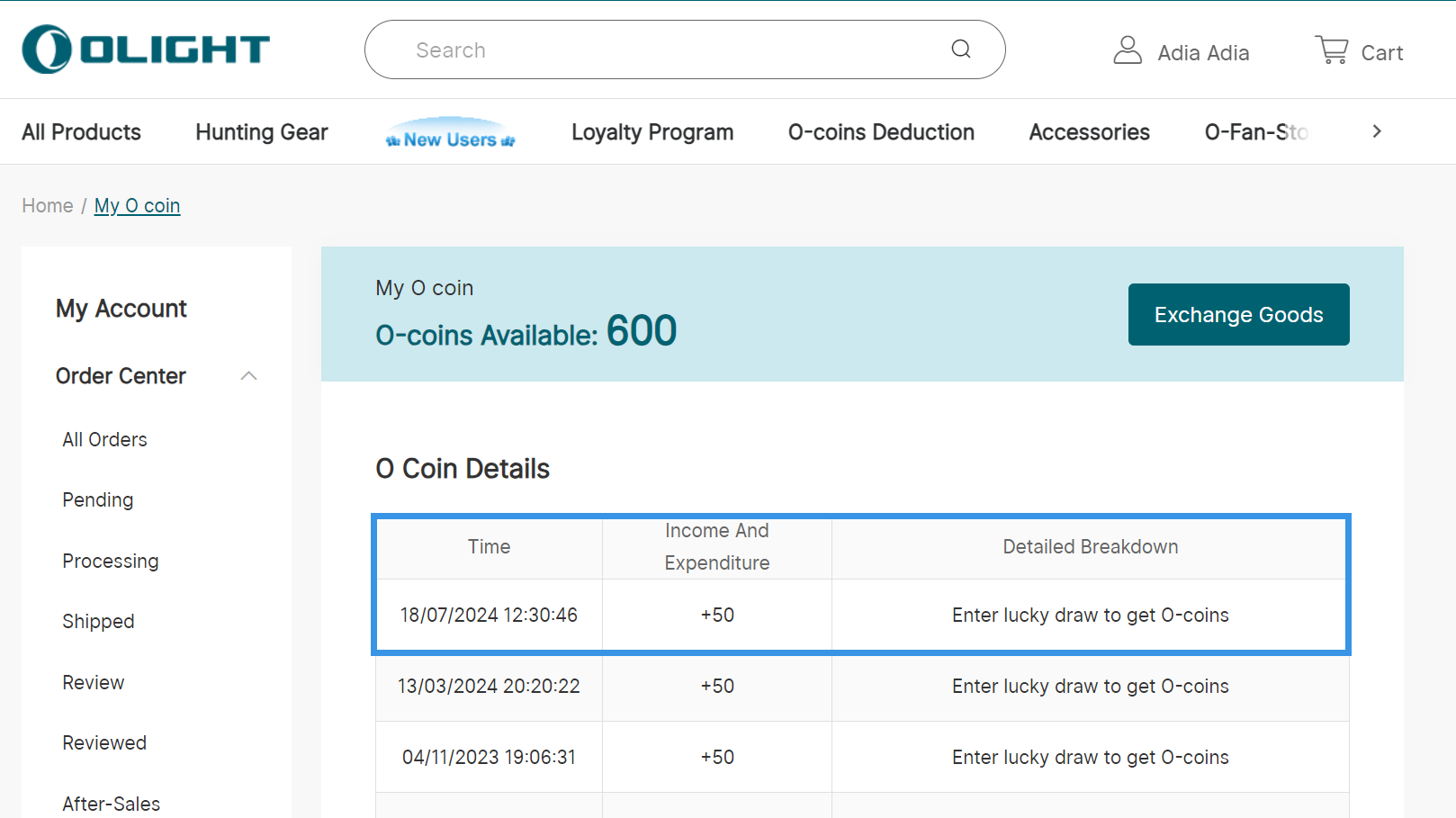Go to Home via breadcrumb
The width and height of the screenshot is (1456, 818).
48,206
